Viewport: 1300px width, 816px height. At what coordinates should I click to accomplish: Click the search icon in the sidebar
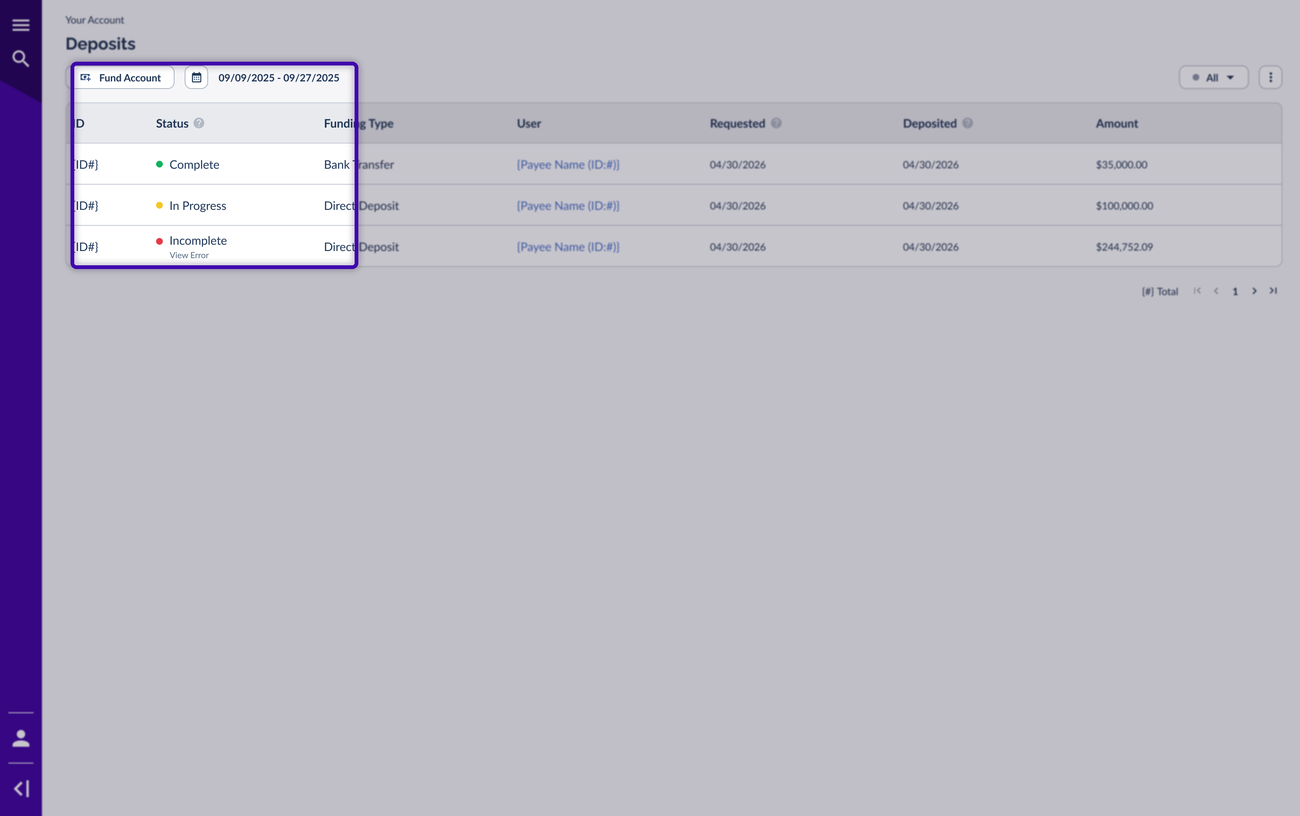coord(20,59)
